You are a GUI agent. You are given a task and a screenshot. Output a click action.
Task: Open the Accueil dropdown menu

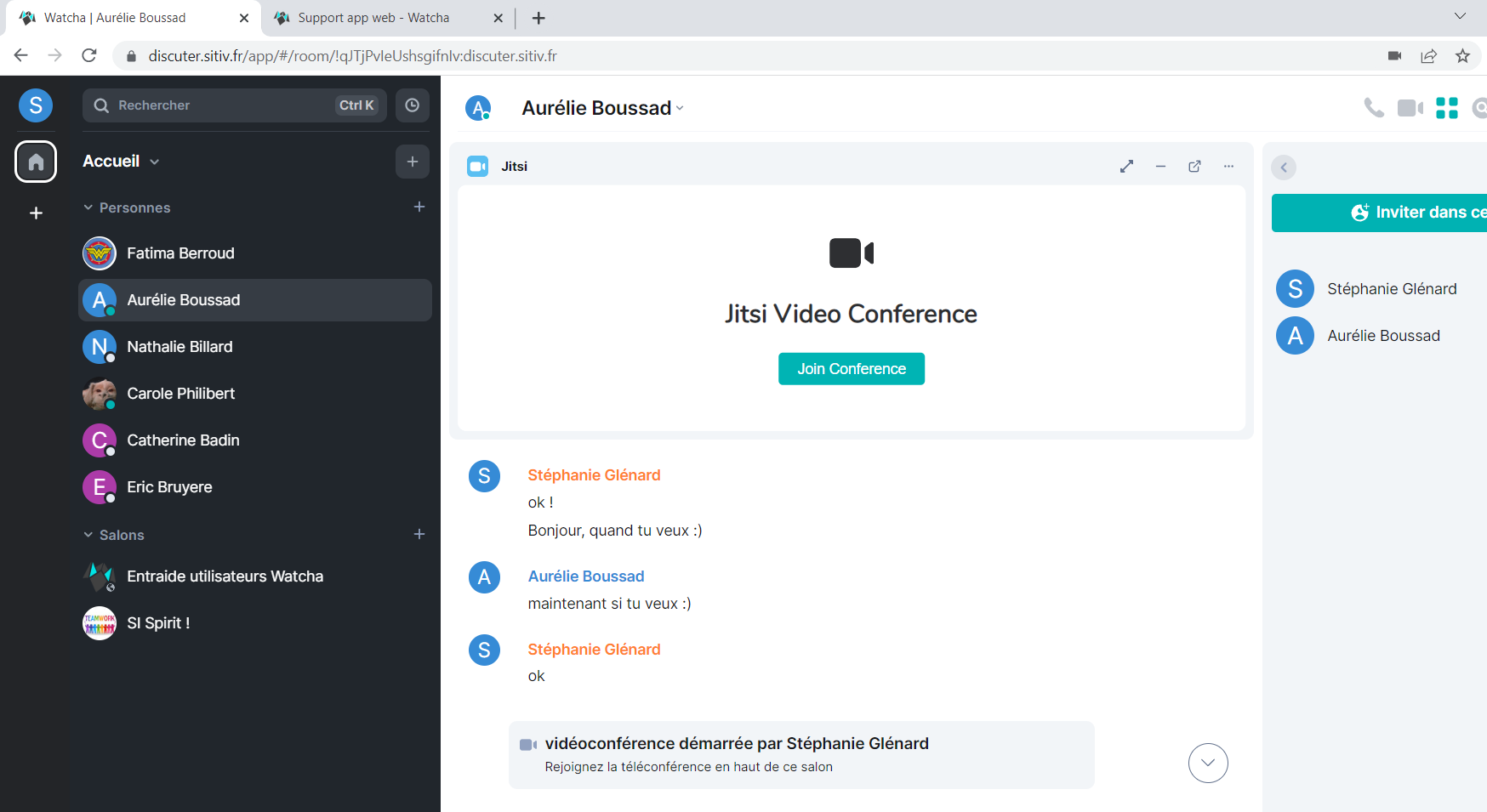[154, 162]
